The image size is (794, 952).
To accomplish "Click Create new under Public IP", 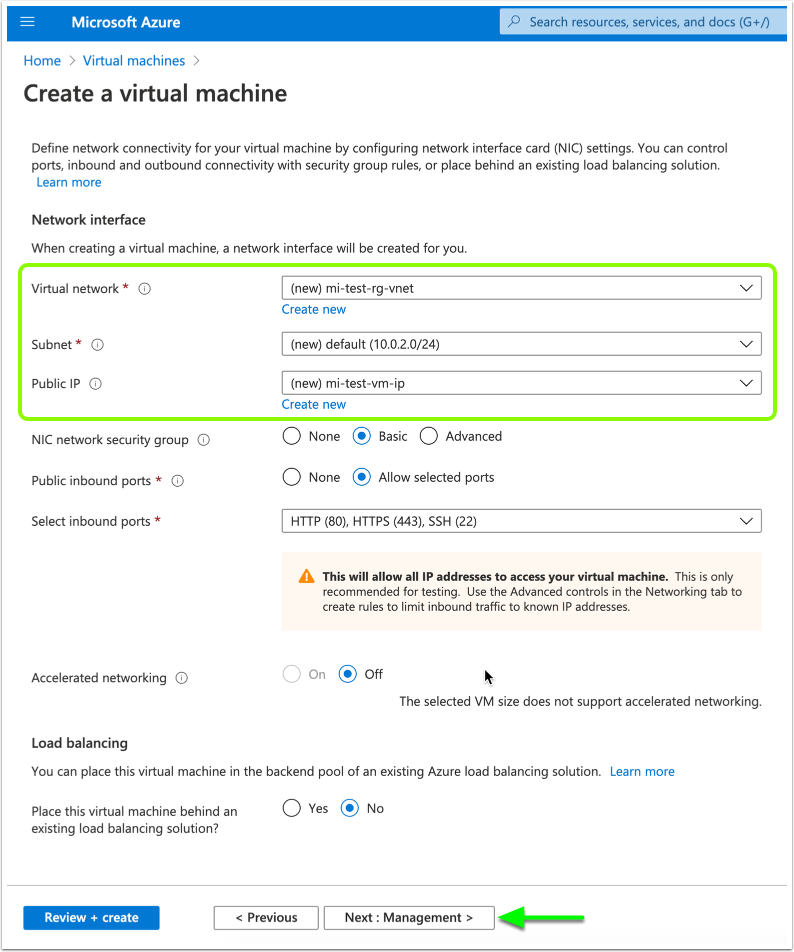I will click(x=314, y=405).
